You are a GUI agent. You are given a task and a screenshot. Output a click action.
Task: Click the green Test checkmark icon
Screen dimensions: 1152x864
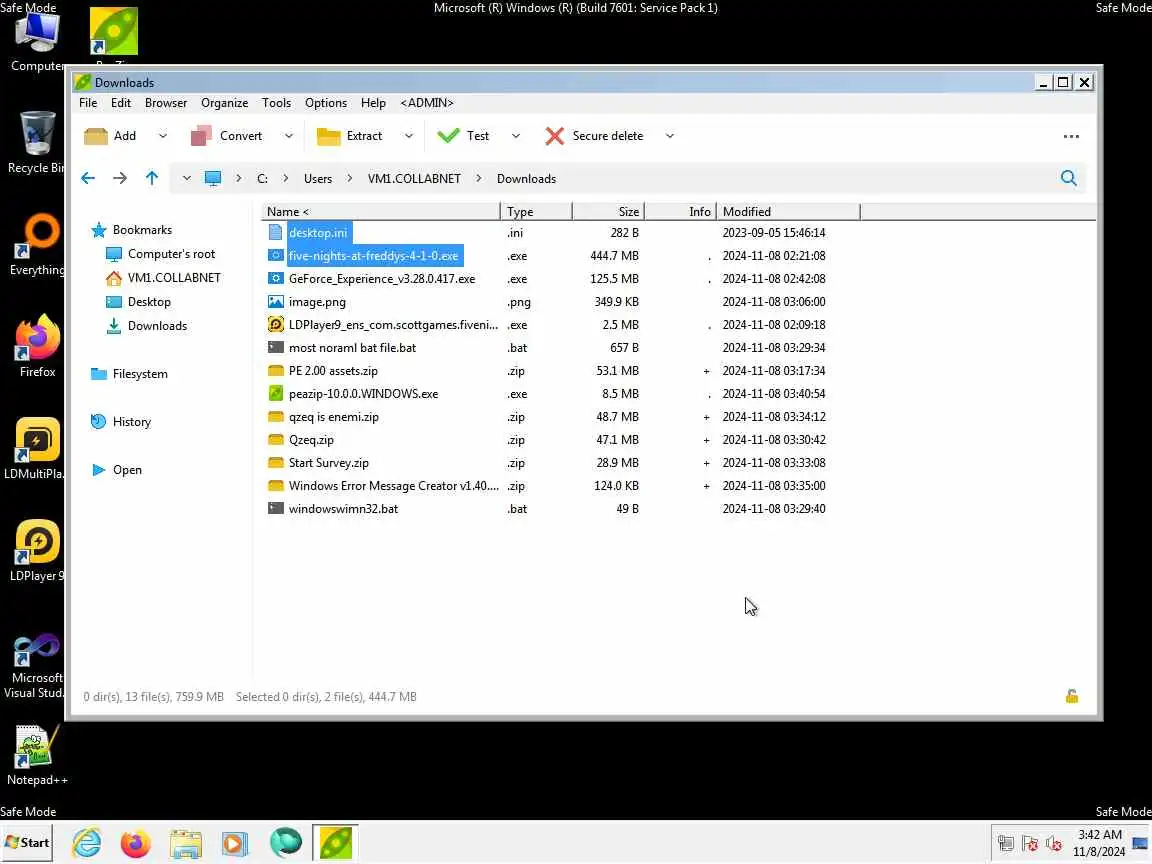(x=447, y=136)
